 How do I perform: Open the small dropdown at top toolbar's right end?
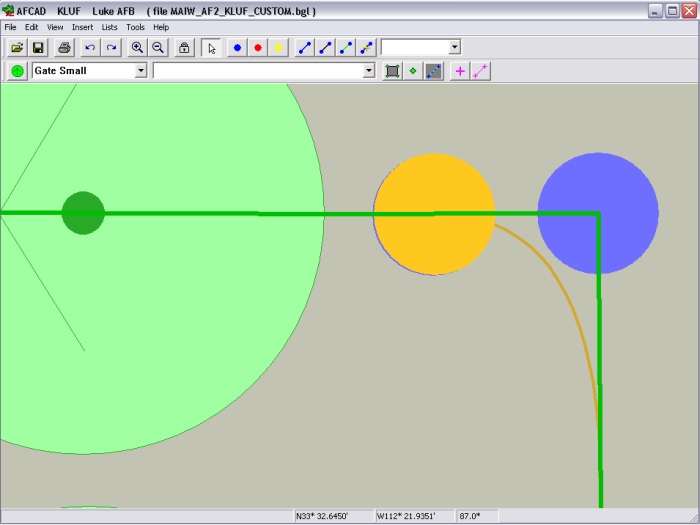[x=455, y=47]
